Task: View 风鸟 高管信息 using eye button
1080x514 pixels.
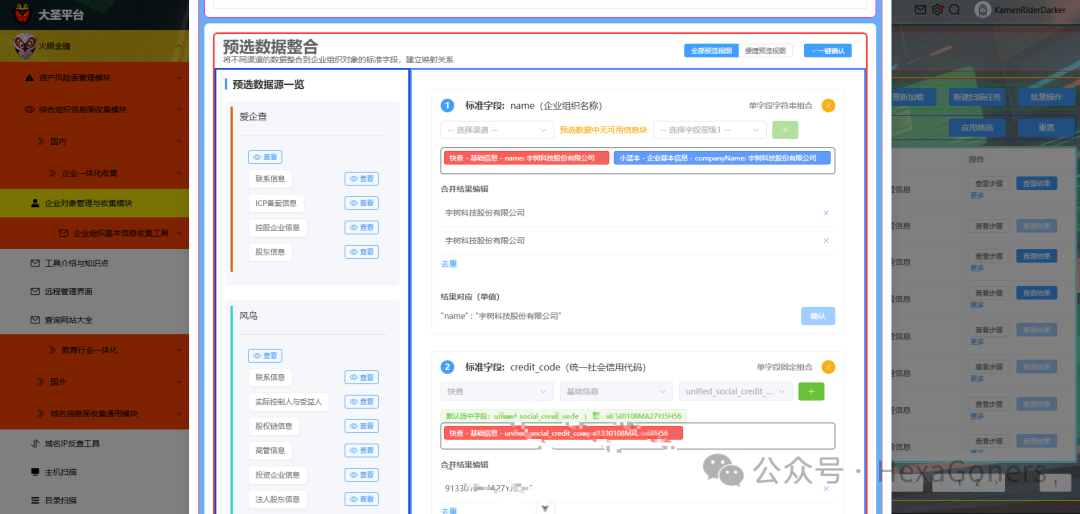Action: click(x=362, y=451)
